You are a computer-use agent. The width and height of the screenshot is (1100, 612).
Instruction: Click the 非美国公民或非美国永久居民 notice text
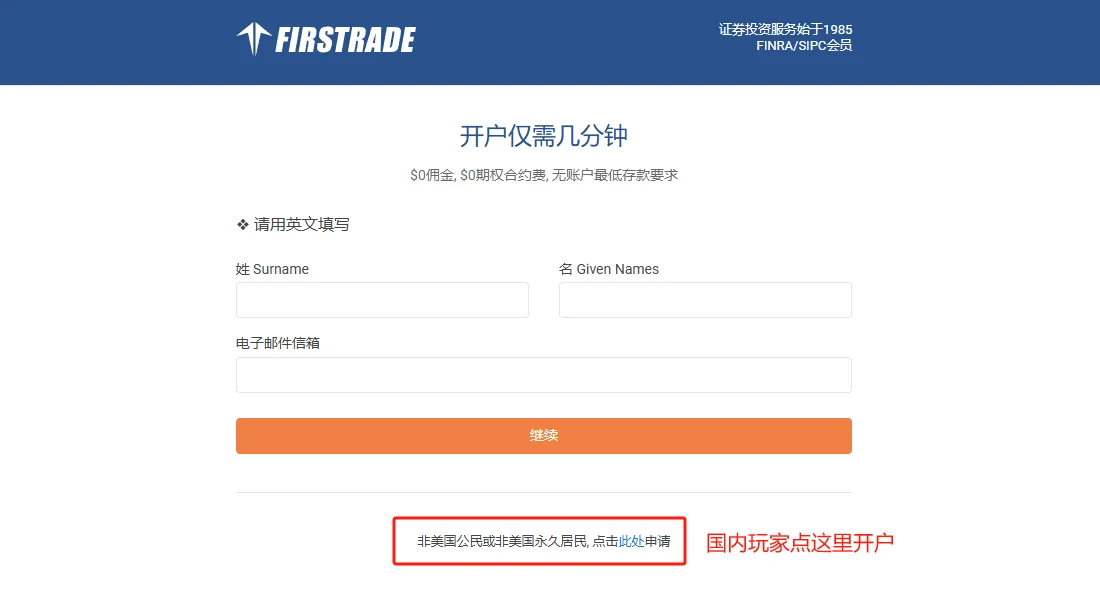click(x=502, y=541)
